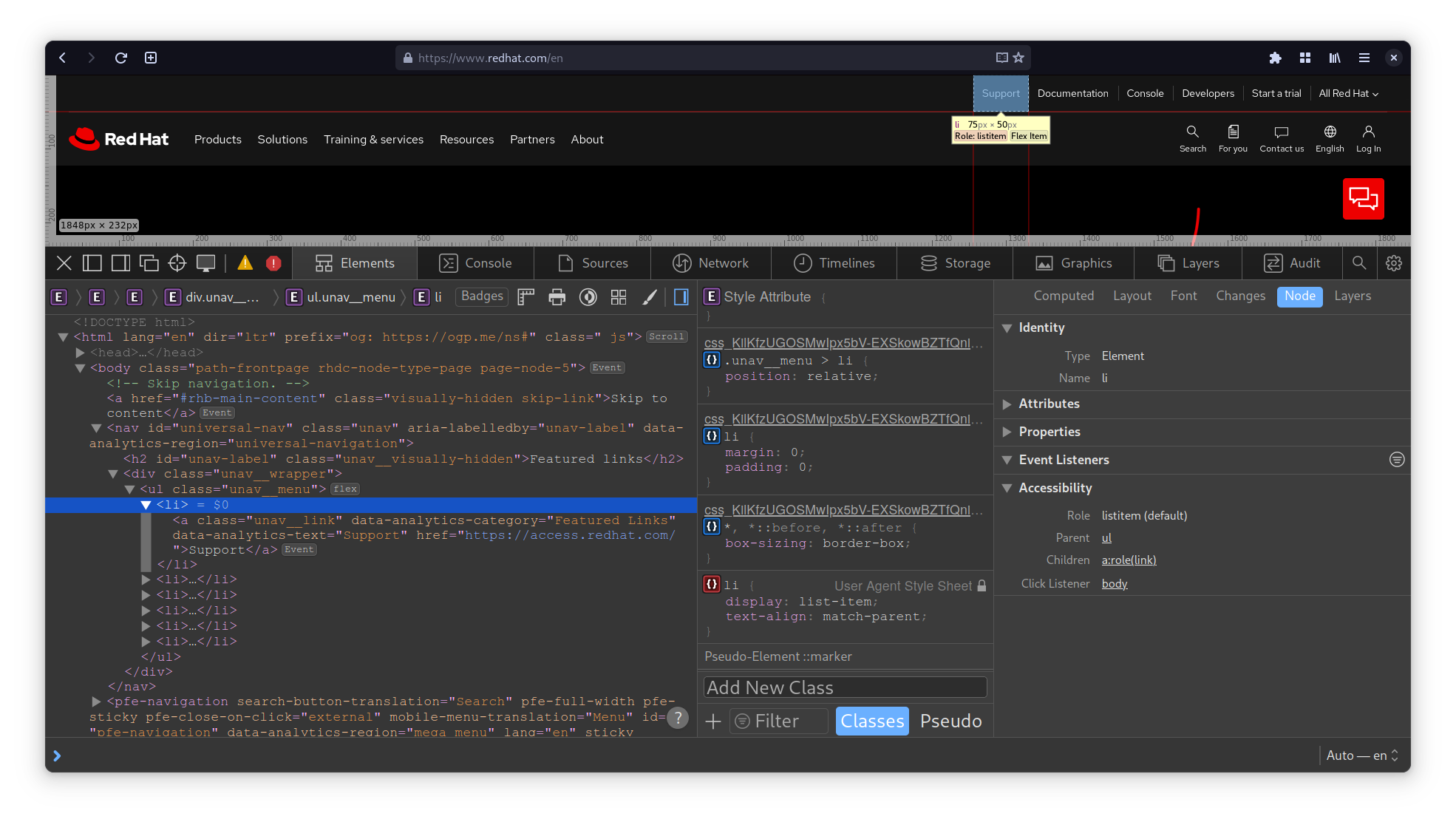Enable responsive device mode with the monitor icon
Screen dimensions: 1456x822
click(x=205, y=263)
